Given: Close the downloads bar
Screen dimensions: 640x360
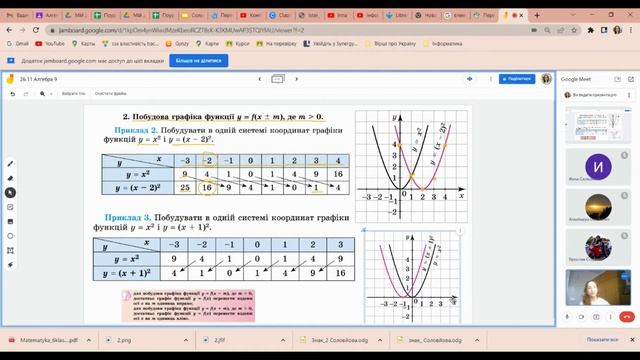Looking at the screenshot, I should 632,340.
